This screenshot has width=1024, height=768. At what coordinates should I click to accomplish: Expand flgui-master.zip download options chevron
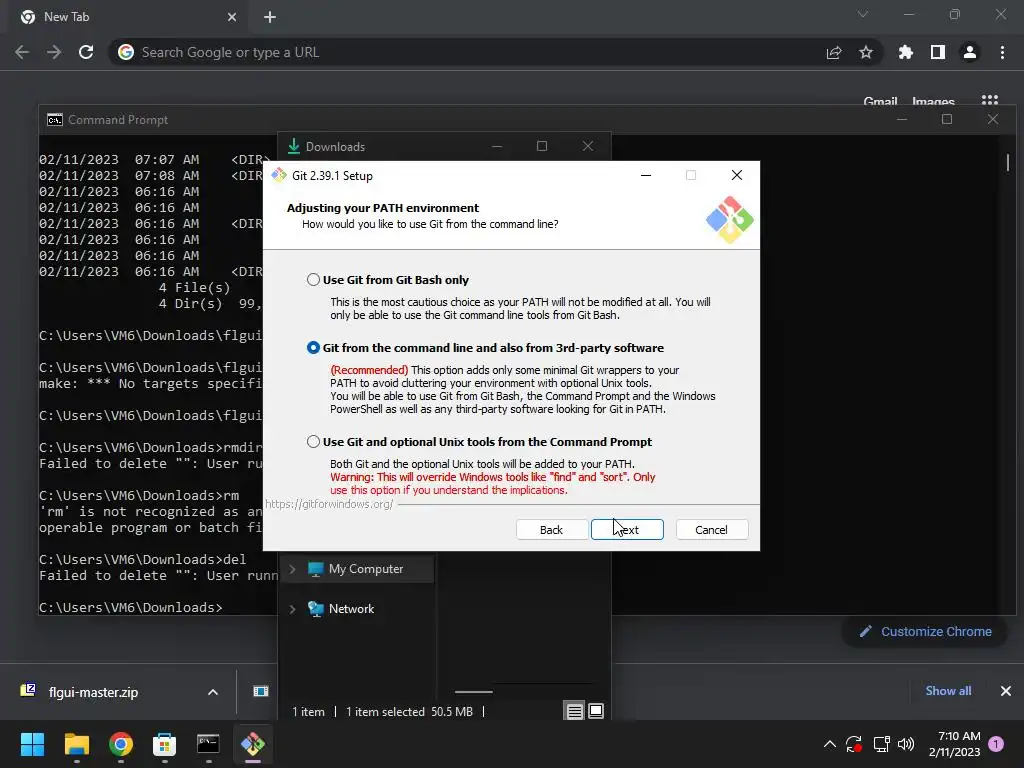213,692
